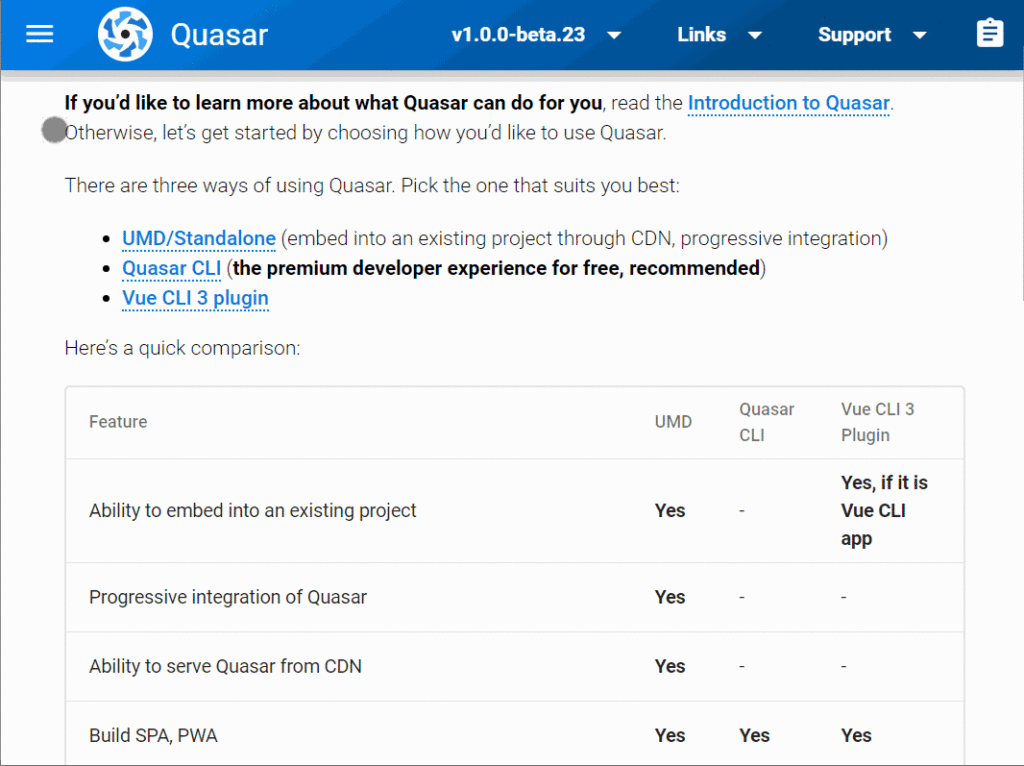Viewport: 1024px width, 766px height.
Task: Open the hamburger navigation menu
Action: (40, 34)
